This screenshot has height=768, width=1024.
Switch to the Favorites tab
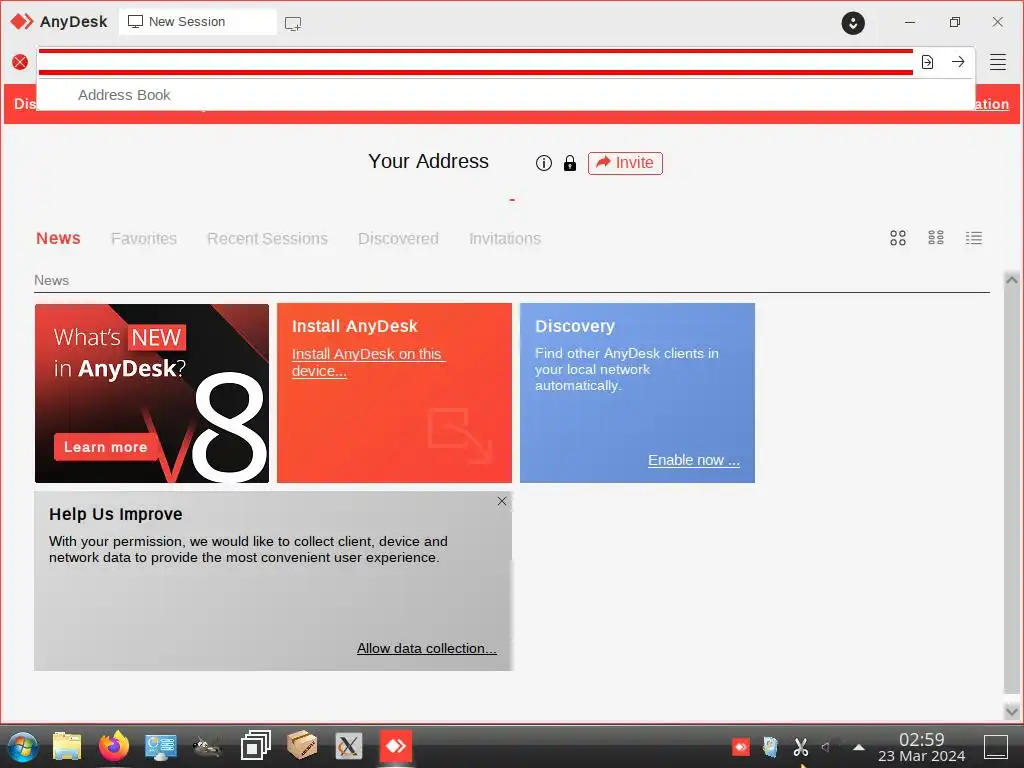point(144,238)
